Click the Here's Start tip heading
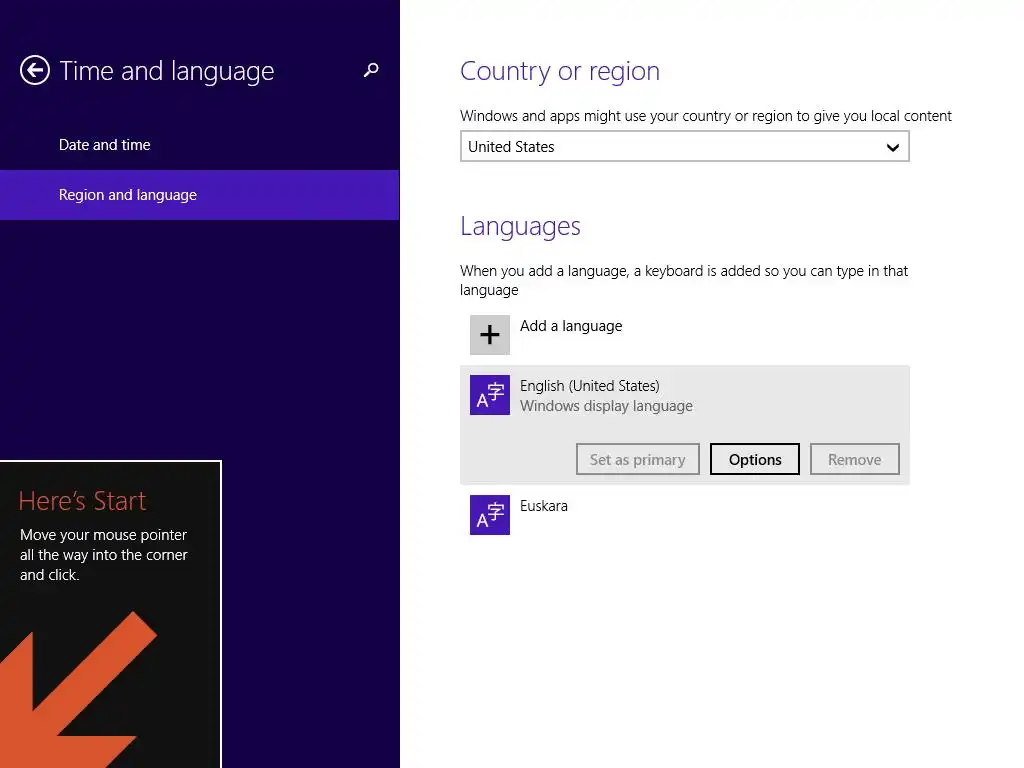 point(82,501)
